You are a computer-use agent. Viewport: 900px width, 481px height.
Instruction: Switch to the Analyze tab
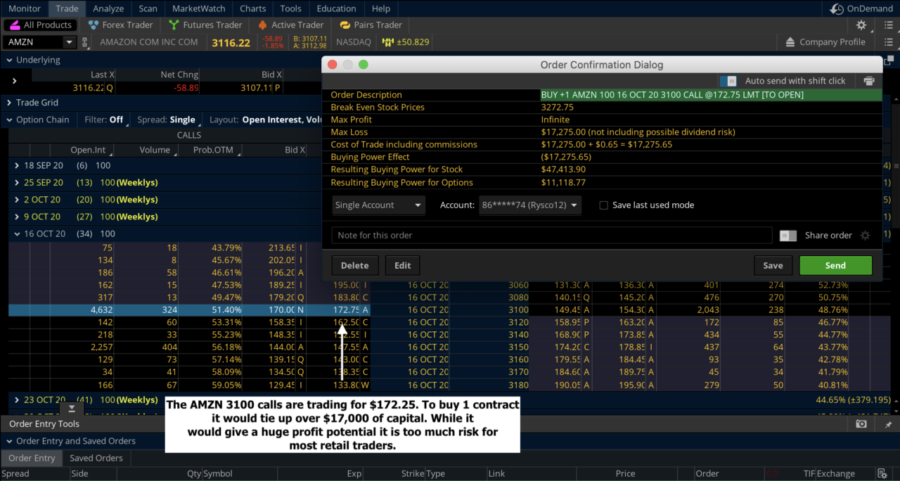tap(108, 9)
